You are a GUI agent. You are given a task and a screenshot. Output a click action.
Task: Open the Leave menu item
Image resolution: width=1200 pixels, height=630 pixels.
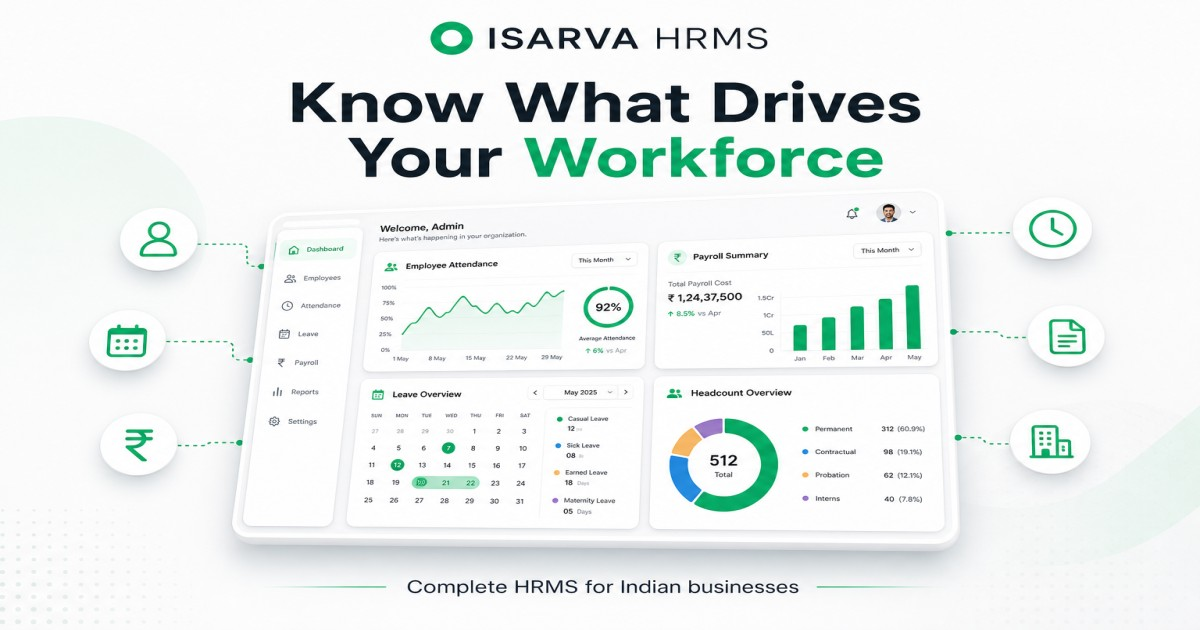[x=298, y=334]
